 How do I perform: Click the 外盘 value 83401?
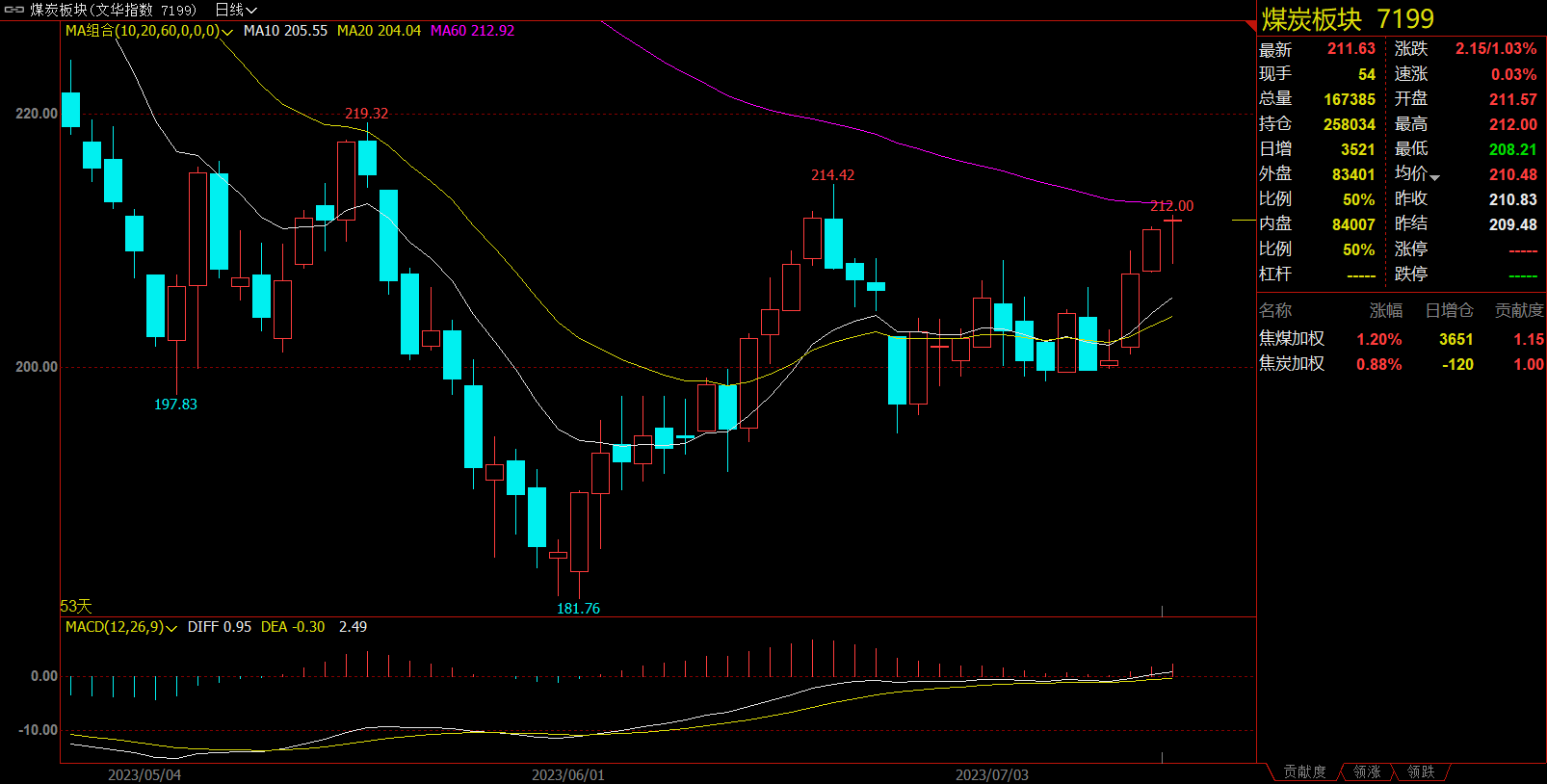[1353, 174]
